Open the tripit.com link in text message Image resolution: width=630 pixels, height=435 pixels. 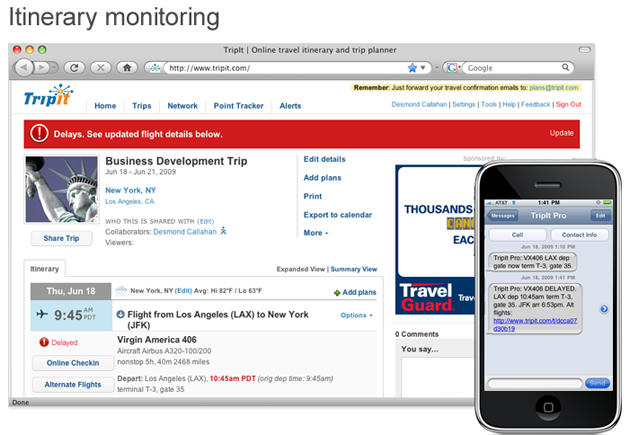tap(535, 325)
